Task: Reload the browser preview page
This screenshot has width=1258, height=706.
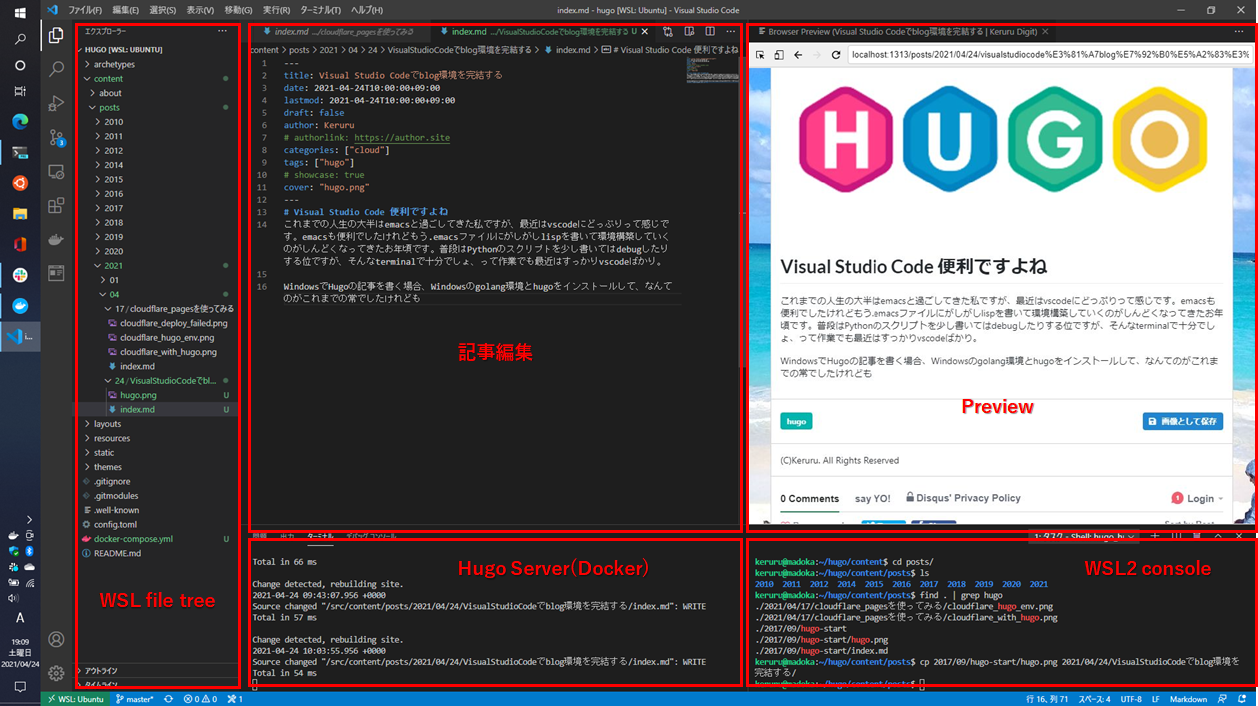Action: [835, 55]
